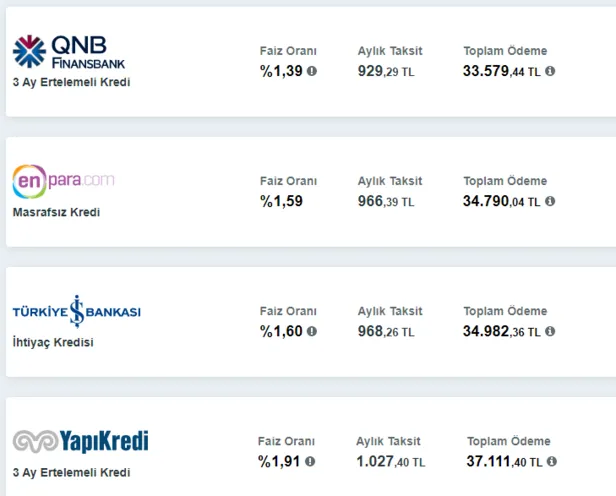The image size is (616, 496).
Task: Select the Masrafsız Kredi label
Action: tap(56, 212)
